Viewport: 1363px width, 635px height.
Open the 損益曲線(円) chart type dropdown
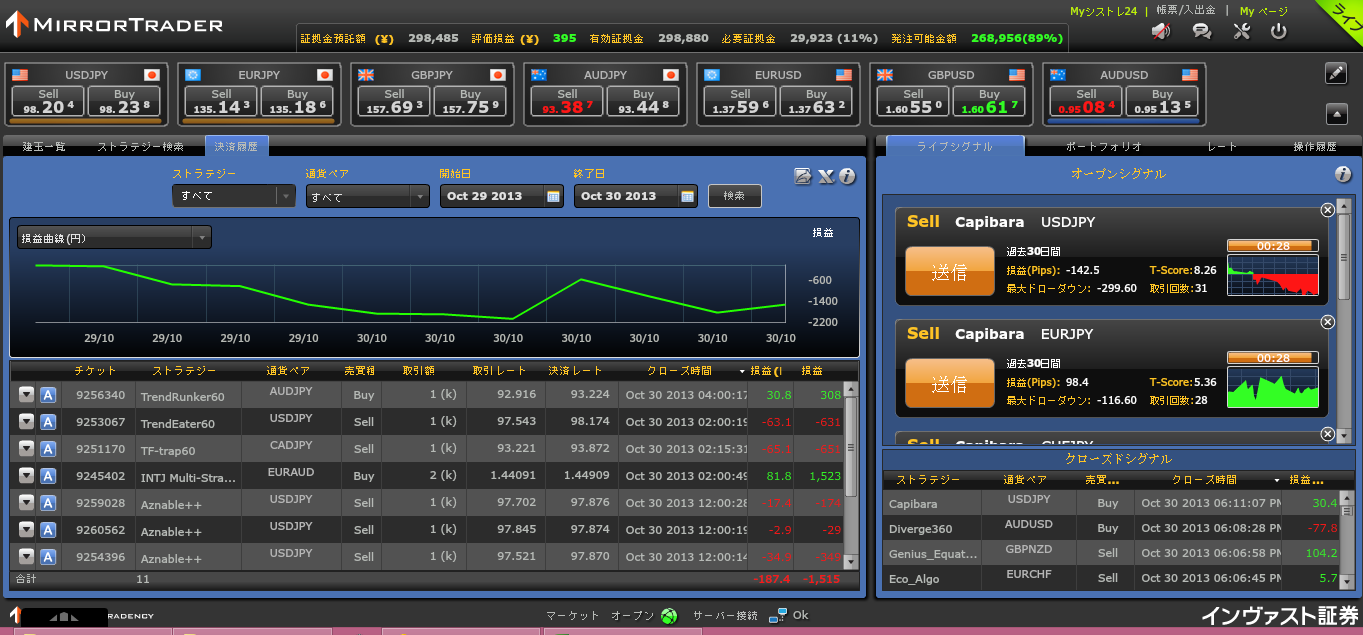(x=114, y=237)
